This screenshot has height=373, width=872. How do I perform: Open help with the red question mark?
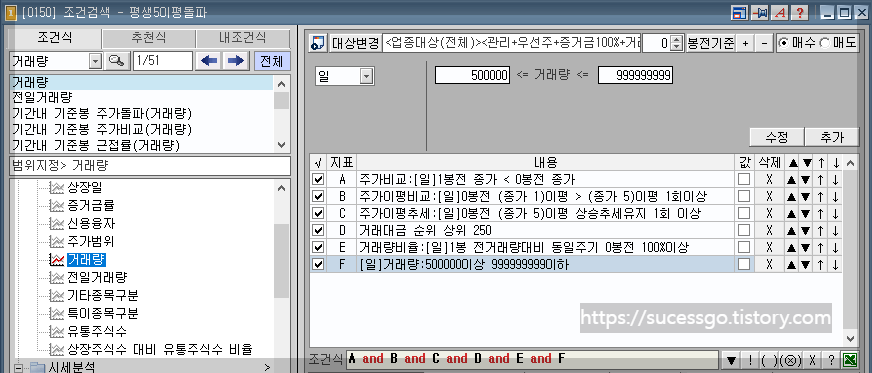point(799,13)
